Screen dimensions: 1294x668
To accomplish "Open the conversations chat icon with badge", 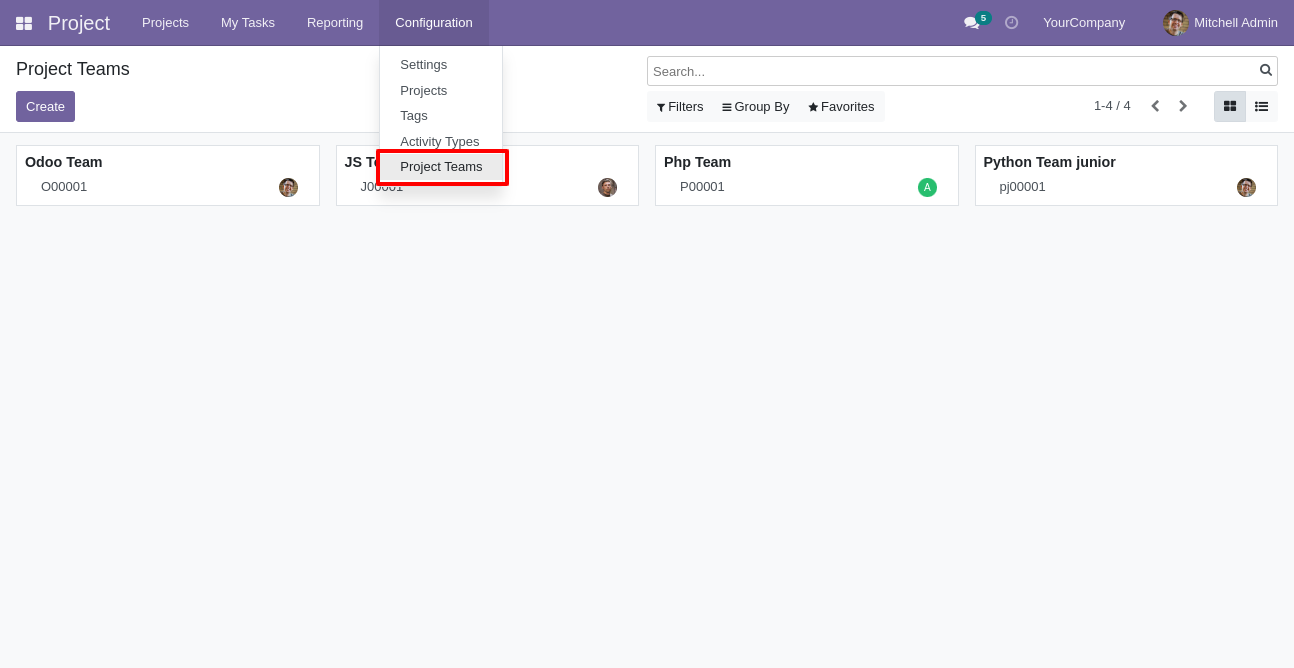I will (976, 22).
